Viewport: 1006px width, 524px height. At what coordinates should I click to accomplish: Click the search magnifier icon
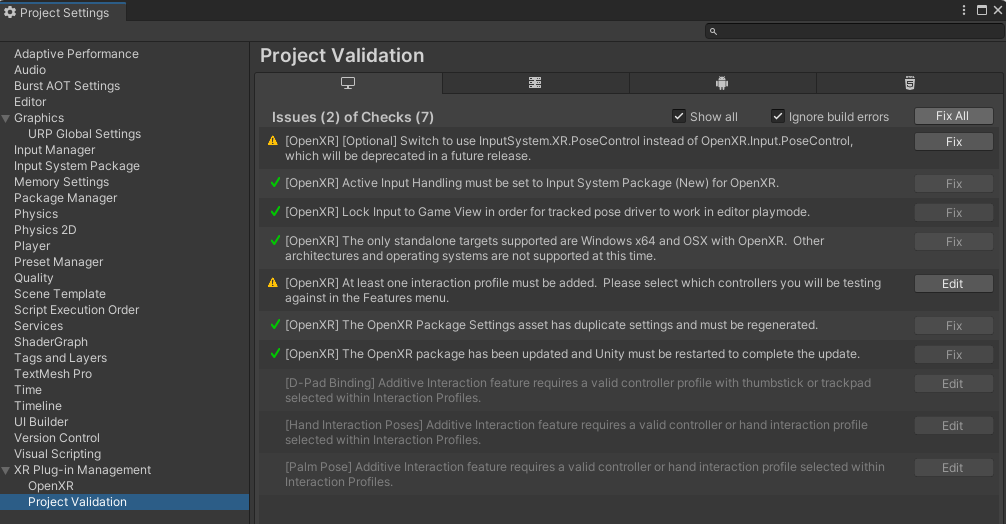coord(713,31)
